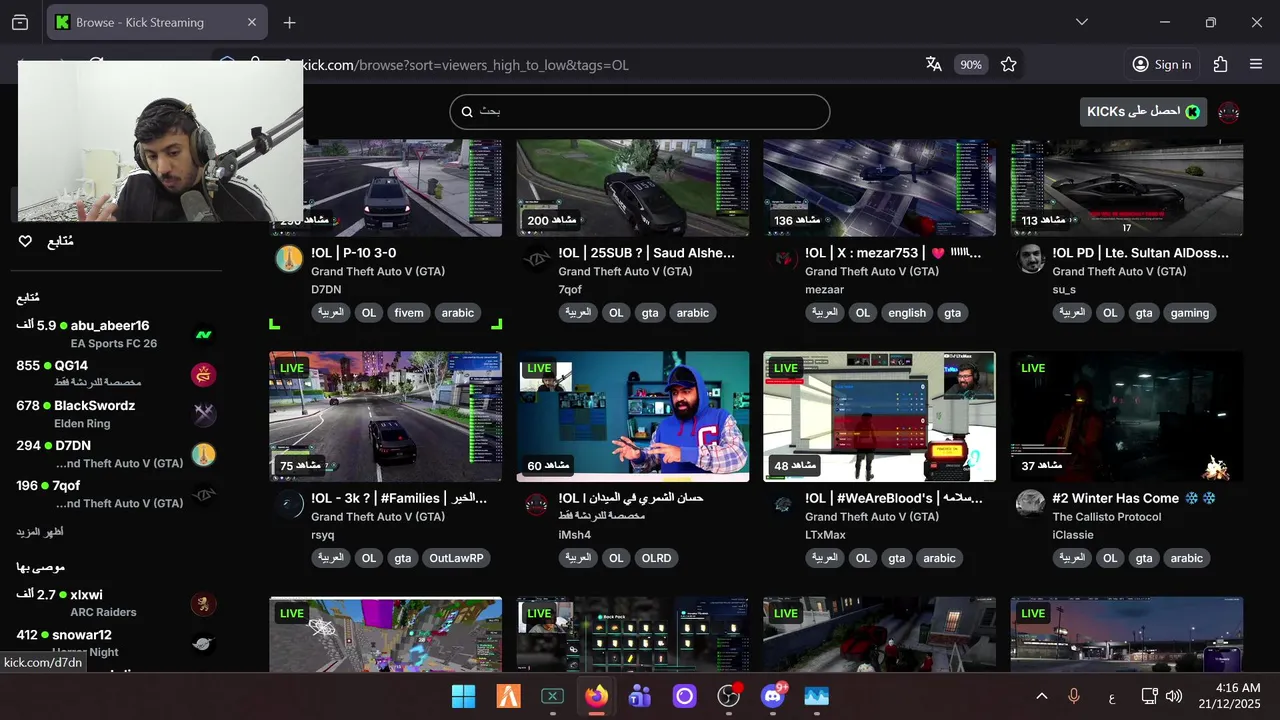The height and width of the screenshot is (720, 1280).
Task: Open #2 Winter Has Come stream title
Action: (1134, 498)
